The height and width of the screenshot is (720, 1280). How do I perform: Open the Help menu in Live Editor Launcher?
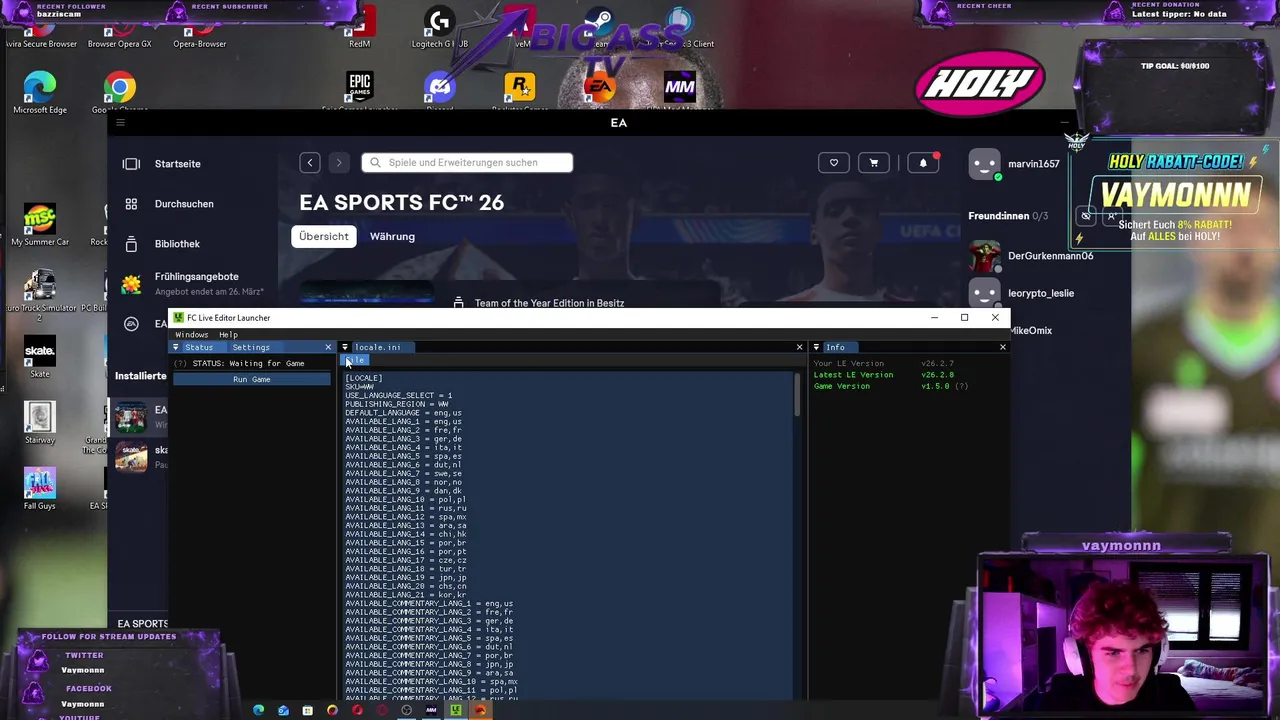point(228,335)
